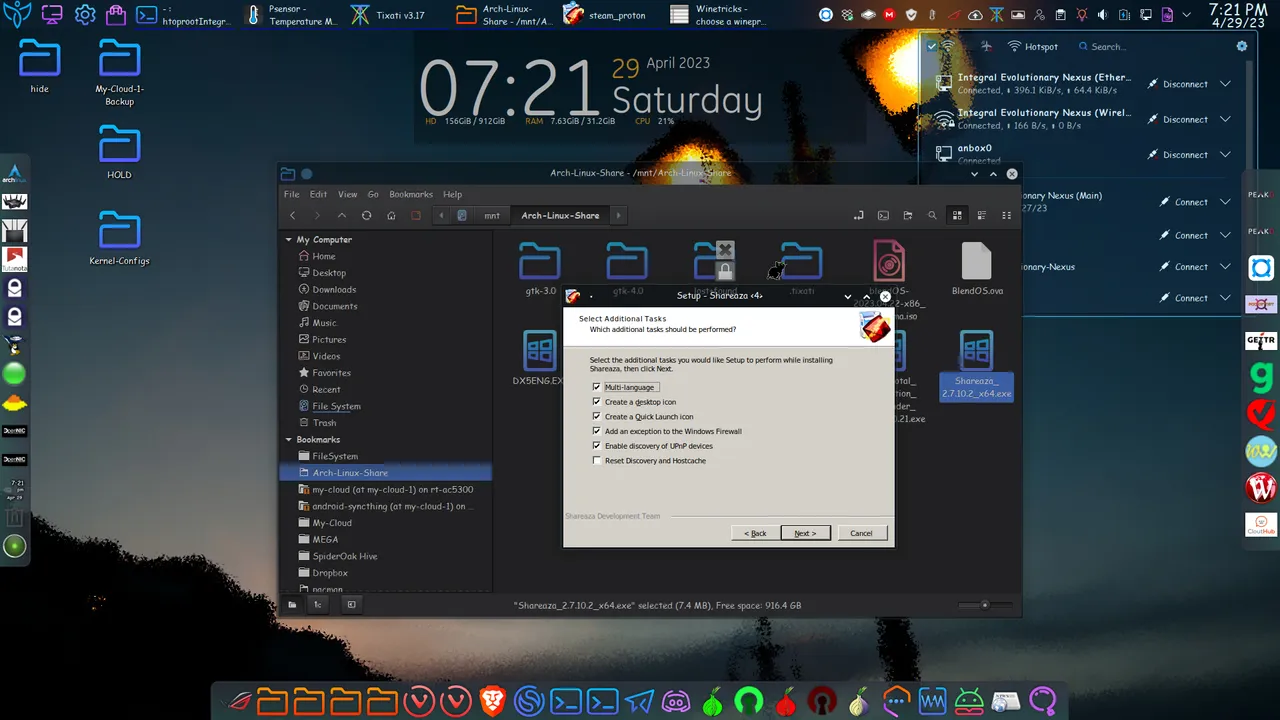The height and width of the screenshot is (720, 1280).
Task: Switch to compact view
Action: 1006,215
